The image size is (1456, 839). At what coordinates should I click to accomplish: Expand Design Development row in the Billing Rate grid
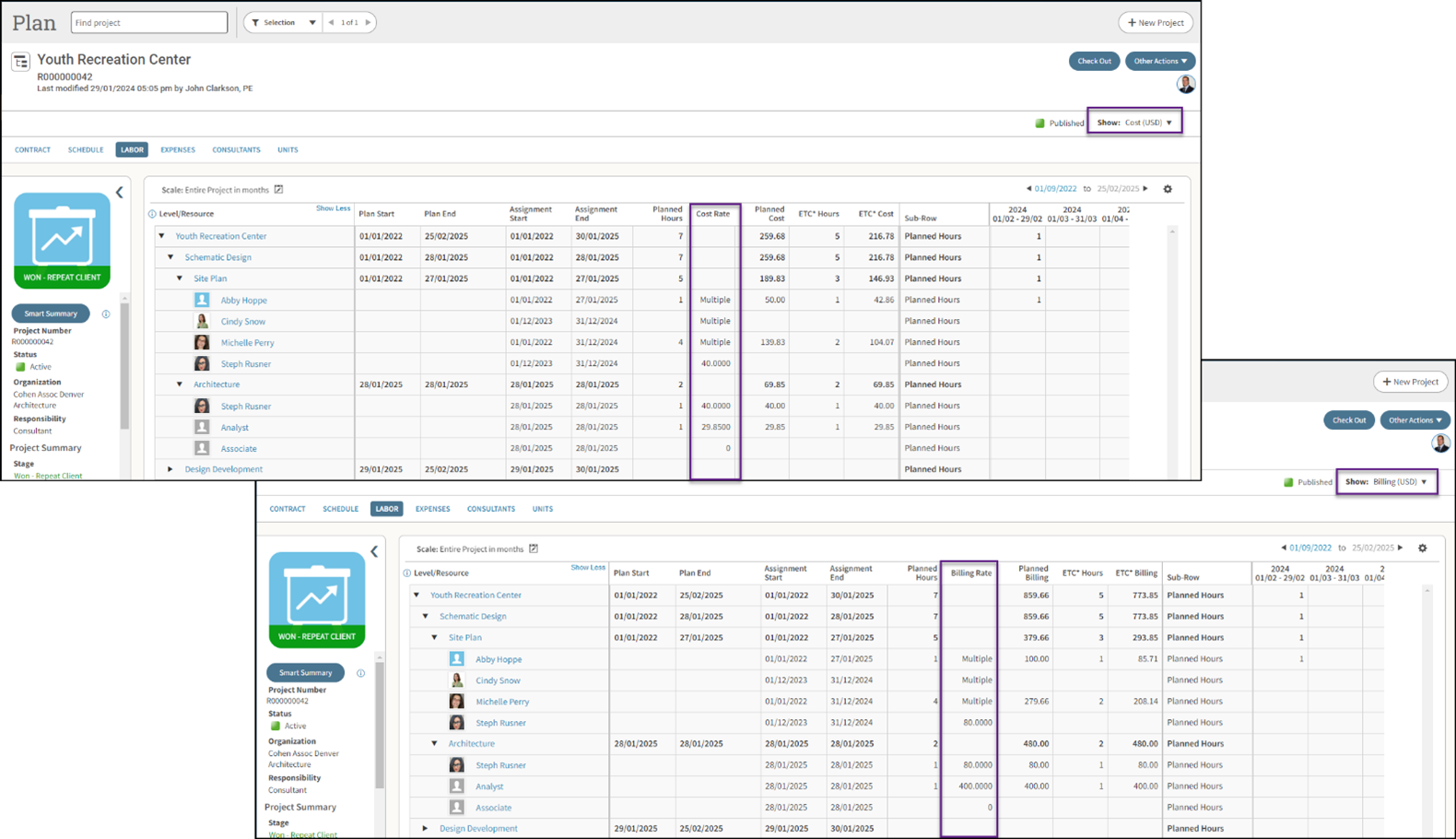pos(425,828)
